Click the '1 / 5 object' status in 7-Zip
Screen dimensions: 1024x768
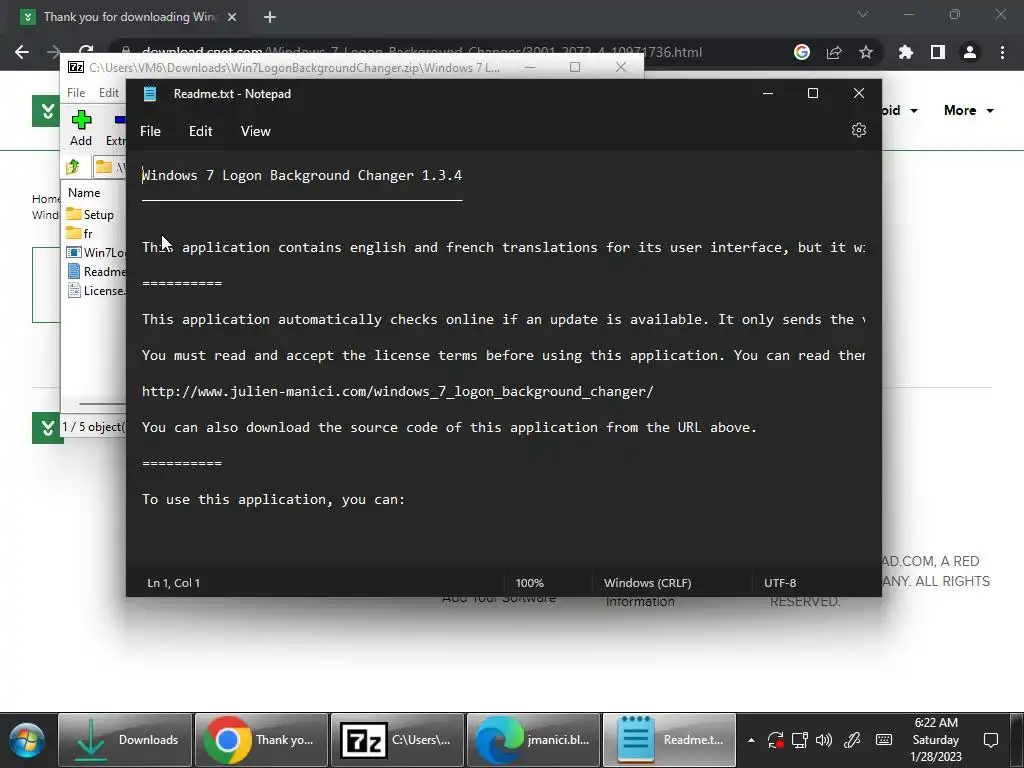[93, 426]
